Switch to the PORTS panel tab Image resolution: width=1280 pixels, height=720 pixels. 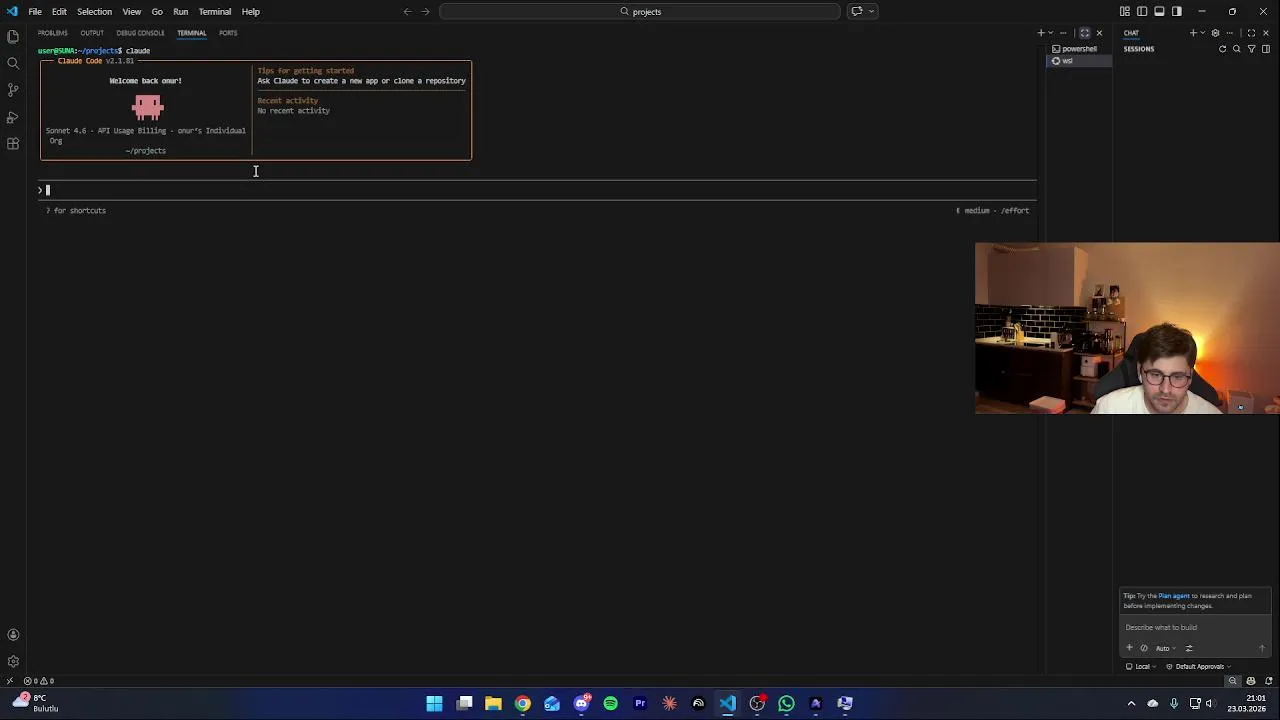click(228, 33)
